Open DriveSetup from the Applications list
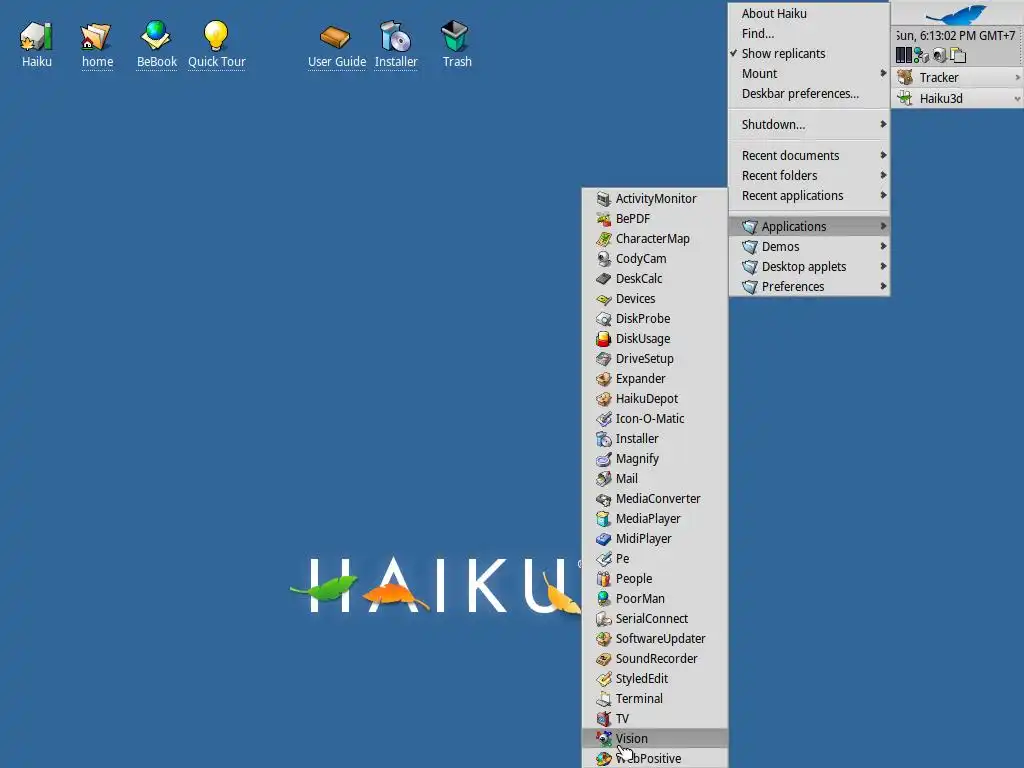1024x768 pixels. point(655,359)
